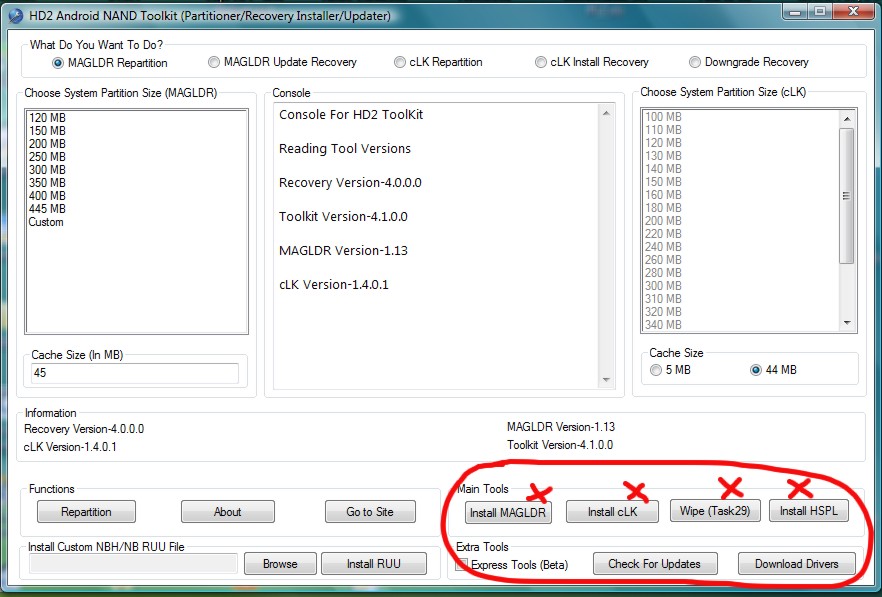Choose MAGLDR Update Recovery option

214,62
